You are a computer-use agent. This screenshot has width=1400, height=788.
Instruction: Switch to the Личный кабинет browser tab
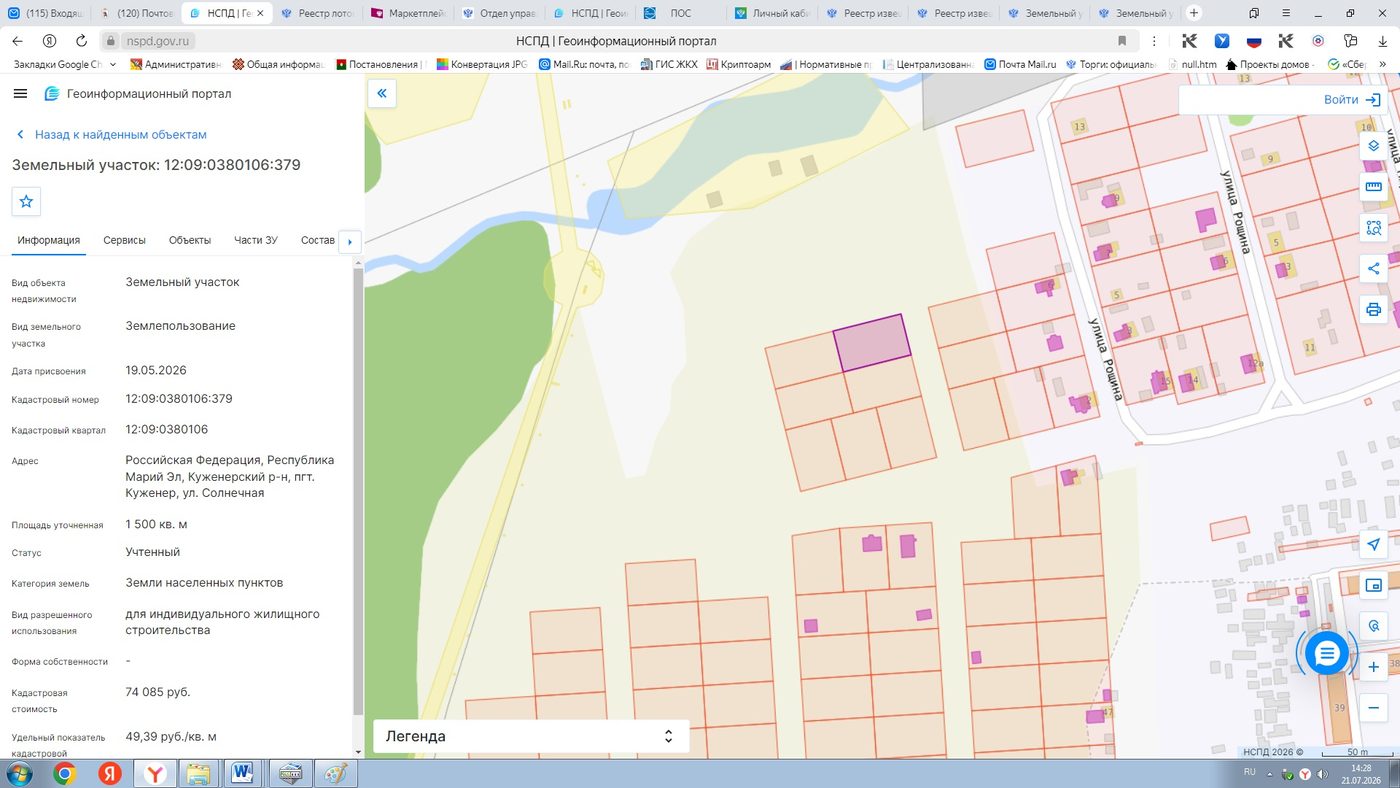click(x=770, y=14)
